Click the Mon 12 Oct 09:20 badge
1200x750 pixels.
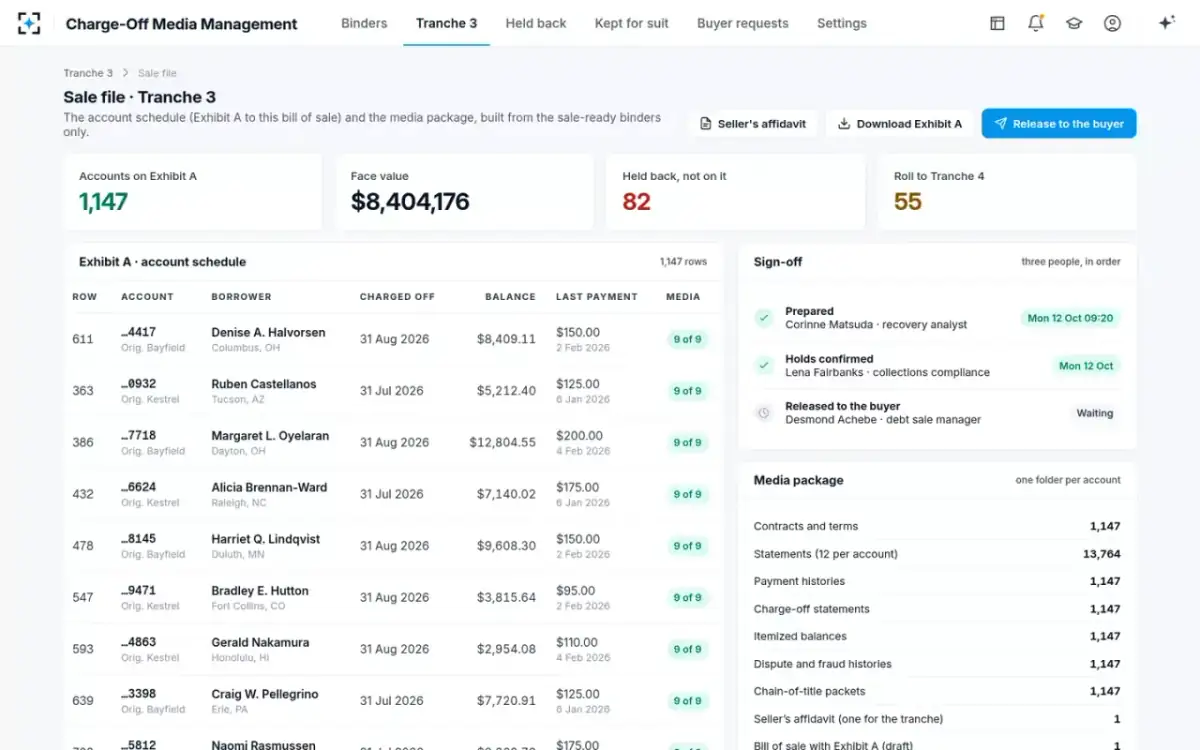(x=1070, y=318)
